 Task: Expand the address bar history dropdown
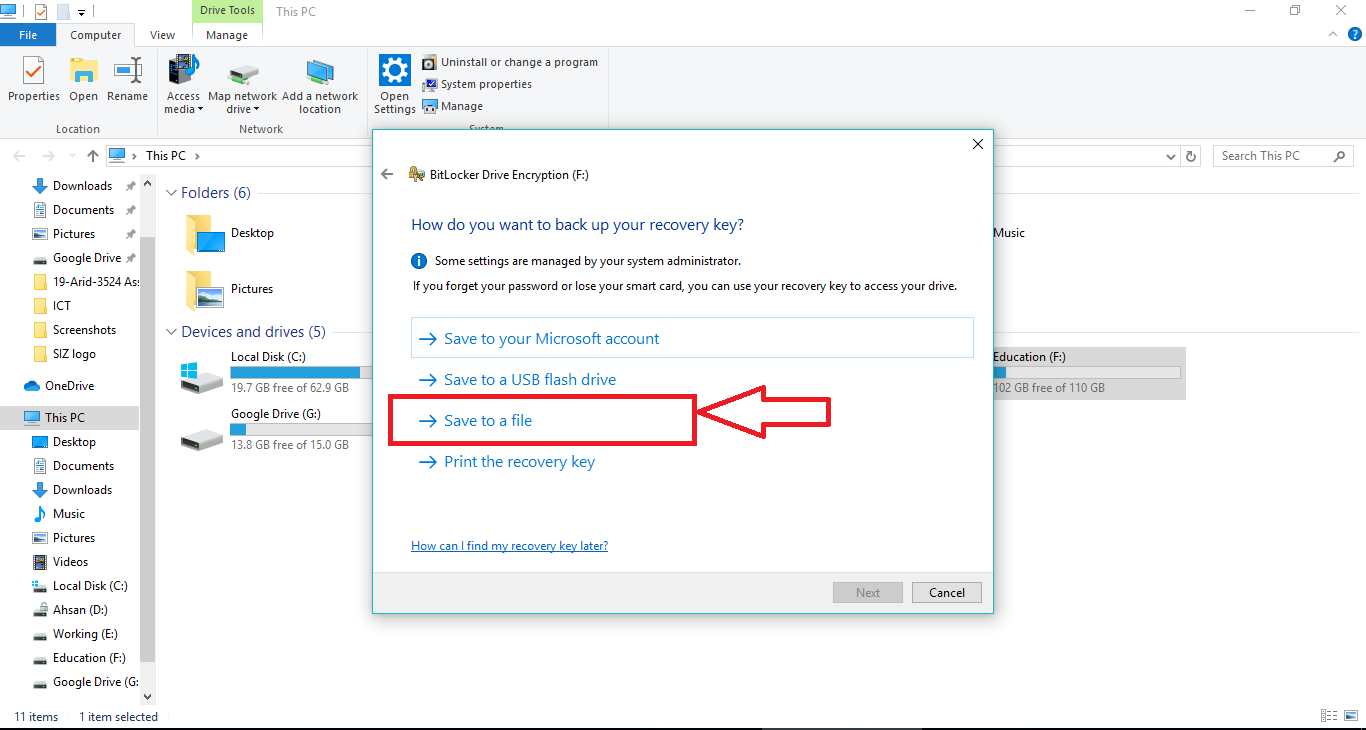pos(1172,157)
